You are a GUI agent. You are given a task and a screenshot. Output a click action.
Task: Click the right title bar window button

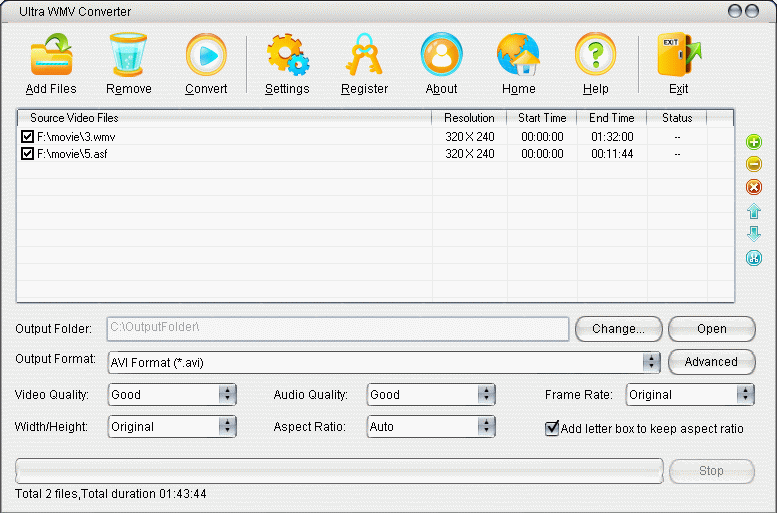point(752,11)
